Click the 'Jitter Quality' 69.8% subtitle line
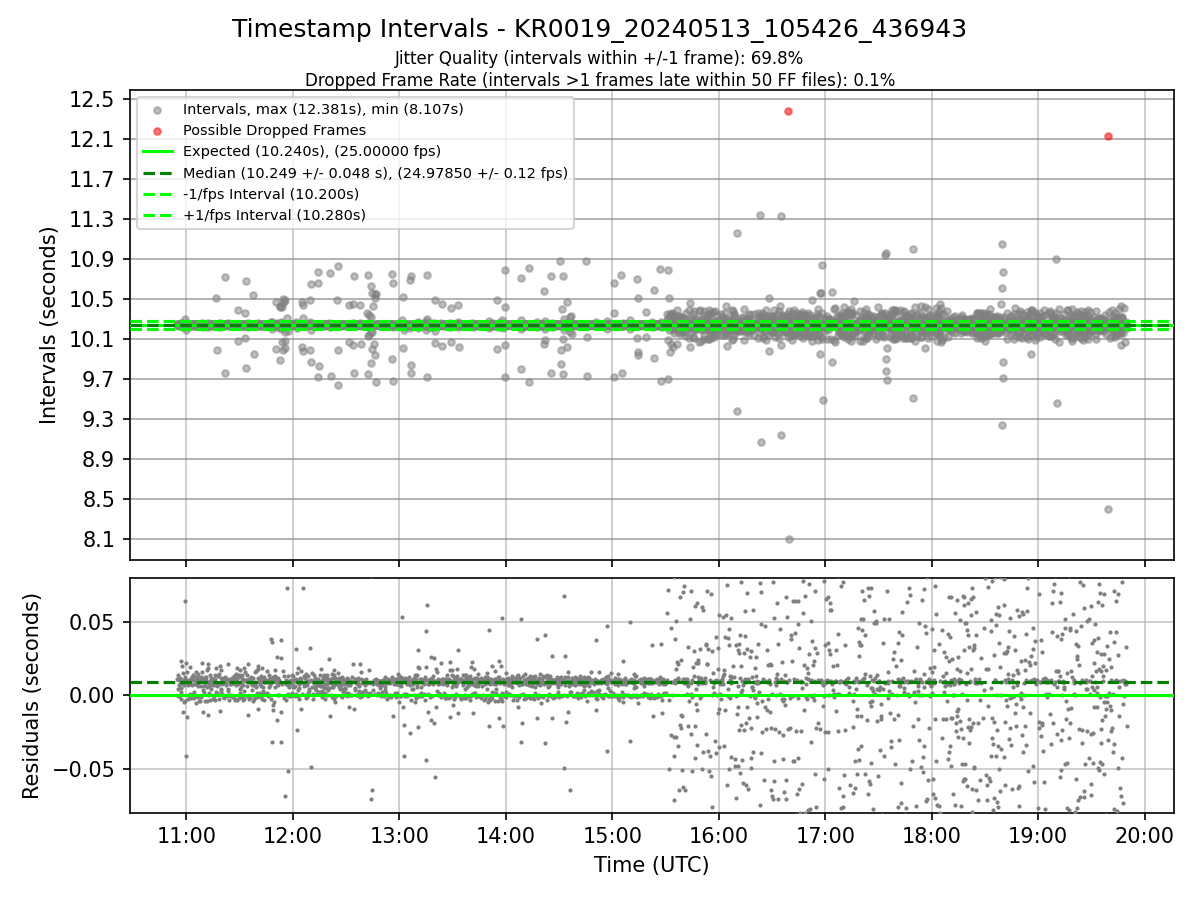 click(x=599, y=58)
